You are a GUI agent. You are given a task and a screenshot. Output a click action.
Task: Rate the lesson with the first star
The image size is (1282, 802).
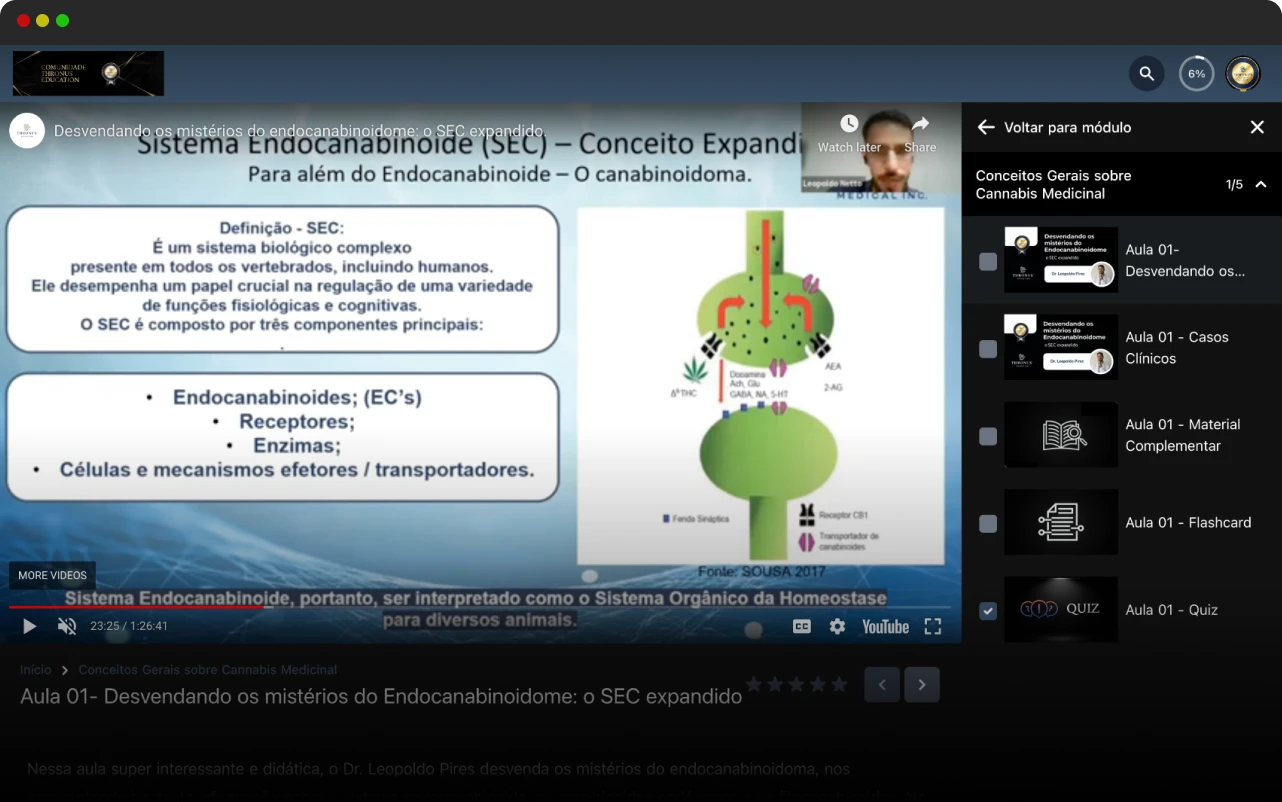click(754, 684)
